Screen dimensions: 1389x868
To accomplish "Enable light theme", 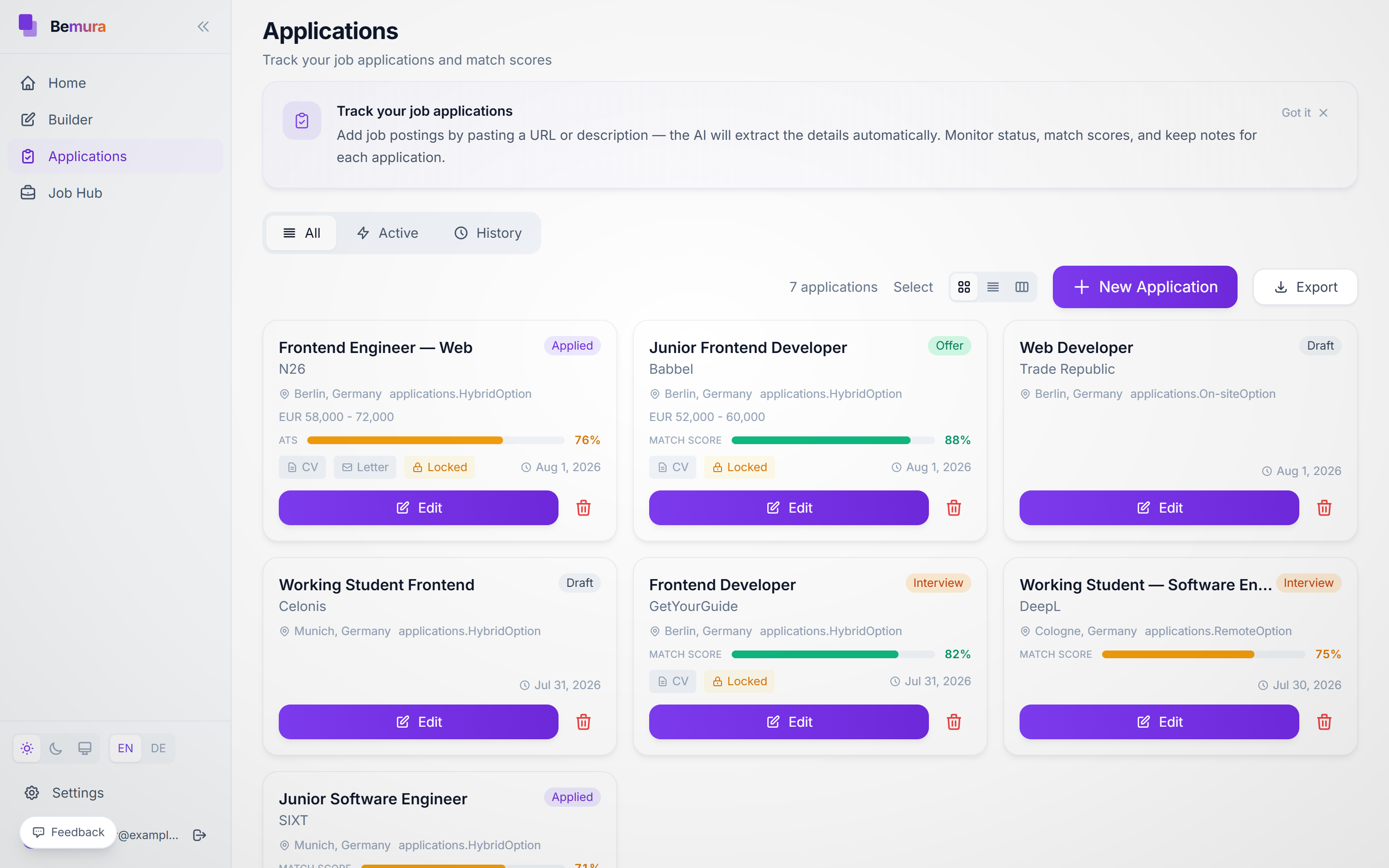I will point(27,748).
